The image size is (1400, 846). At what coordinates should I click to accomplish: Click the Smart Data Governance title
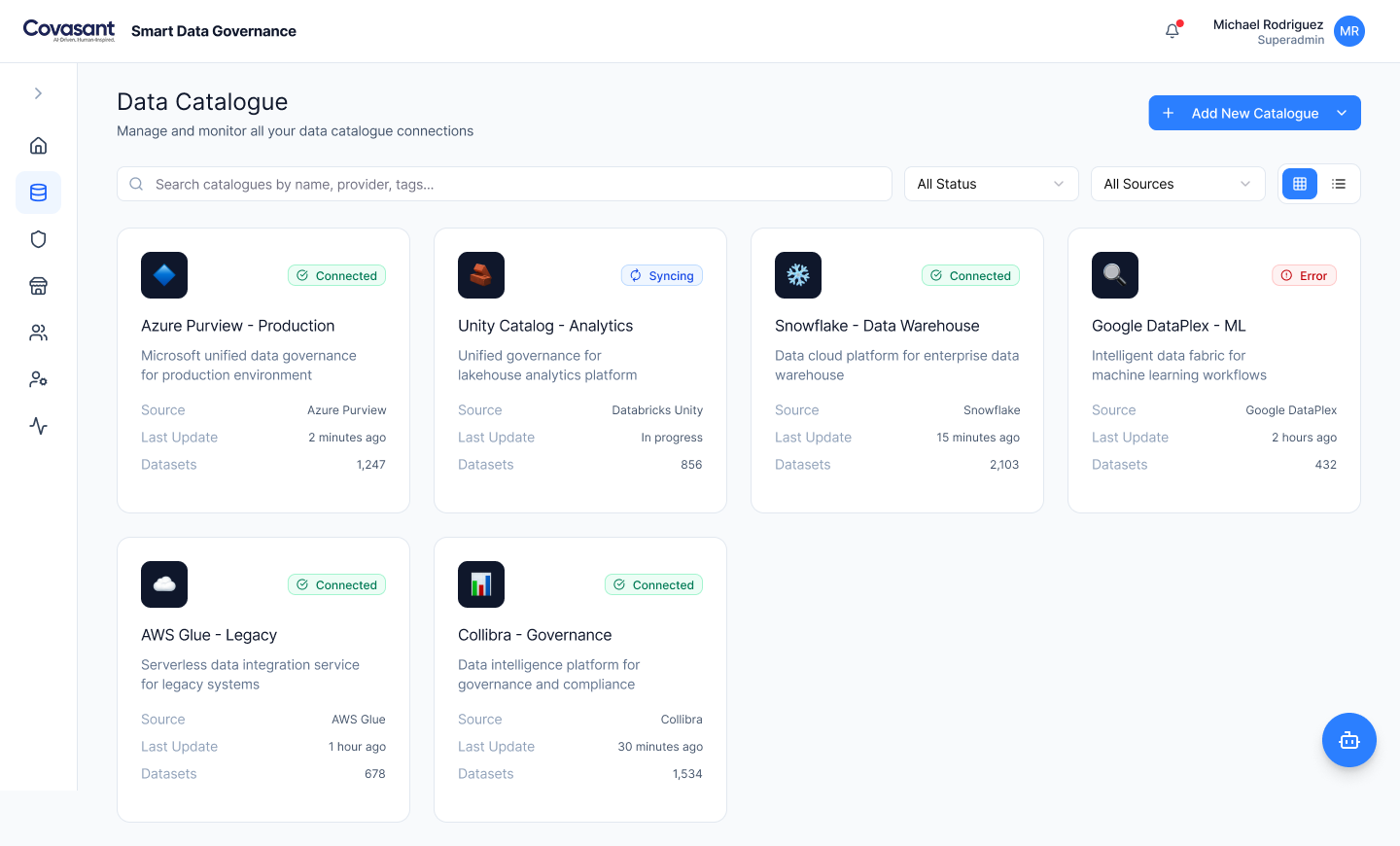tap(214, 31)
